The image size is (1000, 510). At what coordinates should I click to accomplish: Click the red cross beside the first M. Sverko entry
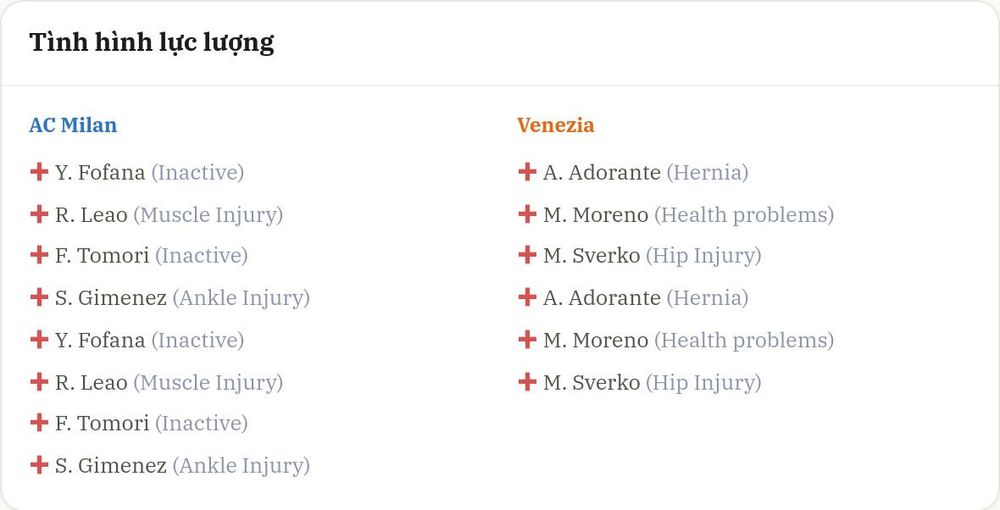point(527,255)
